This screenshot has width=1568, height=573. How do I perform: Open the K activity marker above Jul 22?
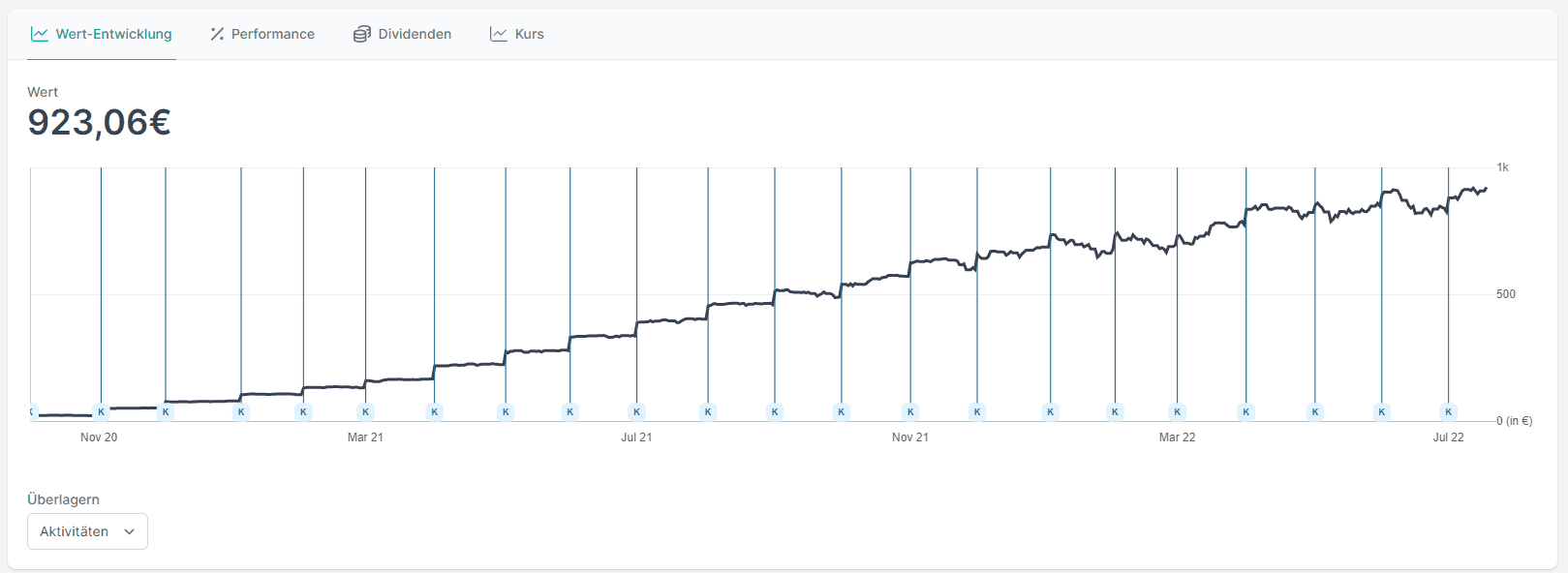1448,412
